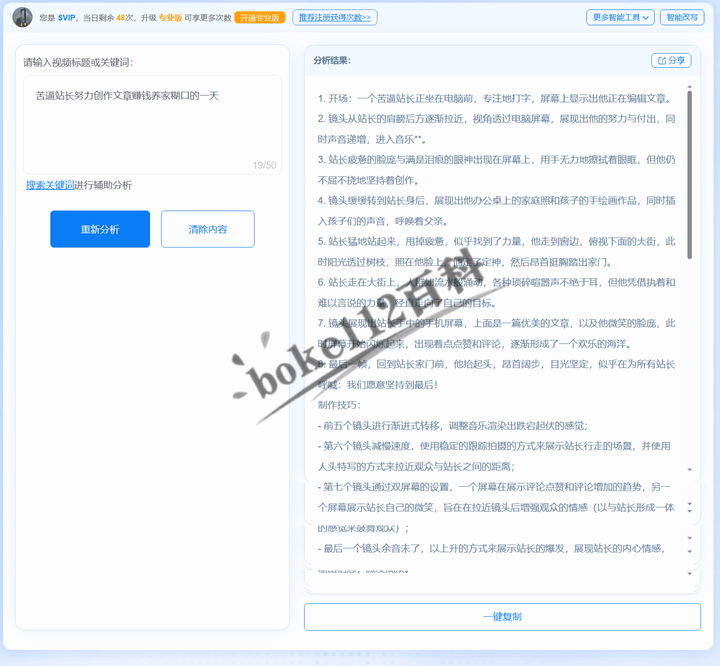Viewport: 720px width, 666px height.
Task: Click the 分析结果 heading
Action: 332,61
